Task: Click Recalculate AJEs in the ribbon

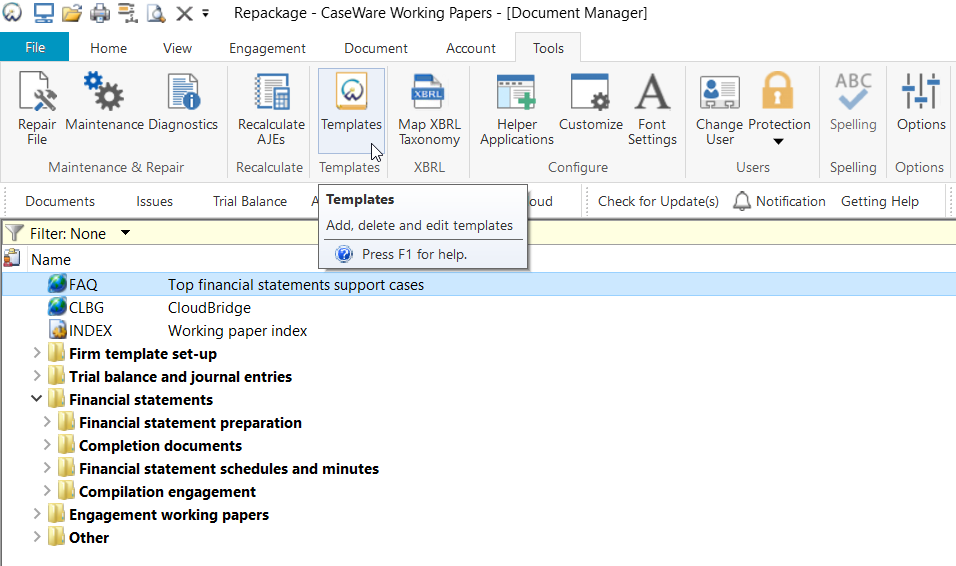Action: click(x=271, y=109)
